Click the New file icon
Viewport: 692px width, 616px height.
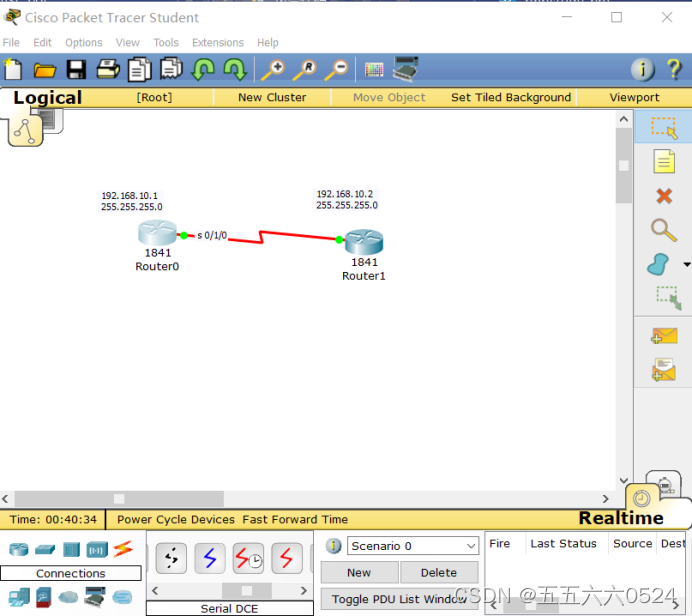click(x=13, y=70)
